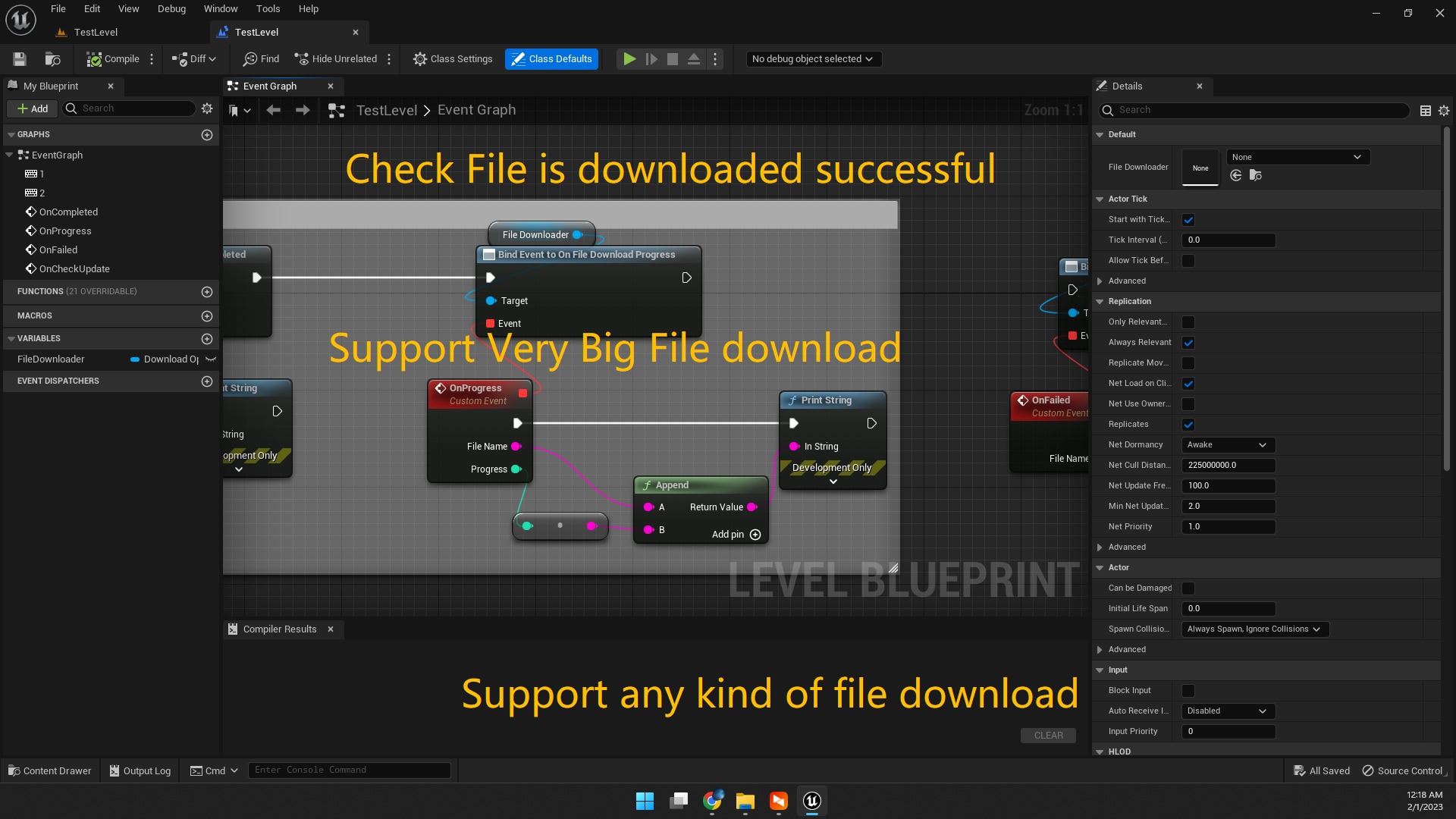1456x819 pixels.
Task: Navigate back in graph history
Action: pyautogui.click(x=274, y=111)
